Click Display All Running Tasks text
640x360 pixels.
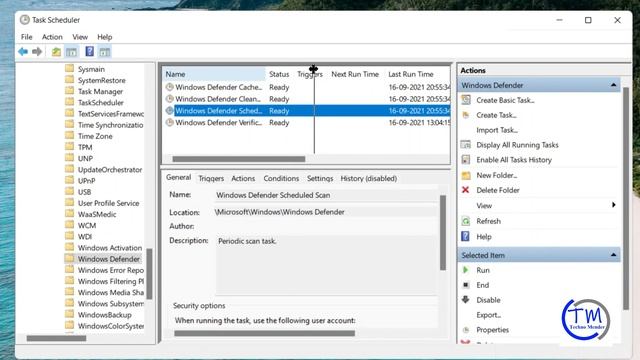click(517, 144)
